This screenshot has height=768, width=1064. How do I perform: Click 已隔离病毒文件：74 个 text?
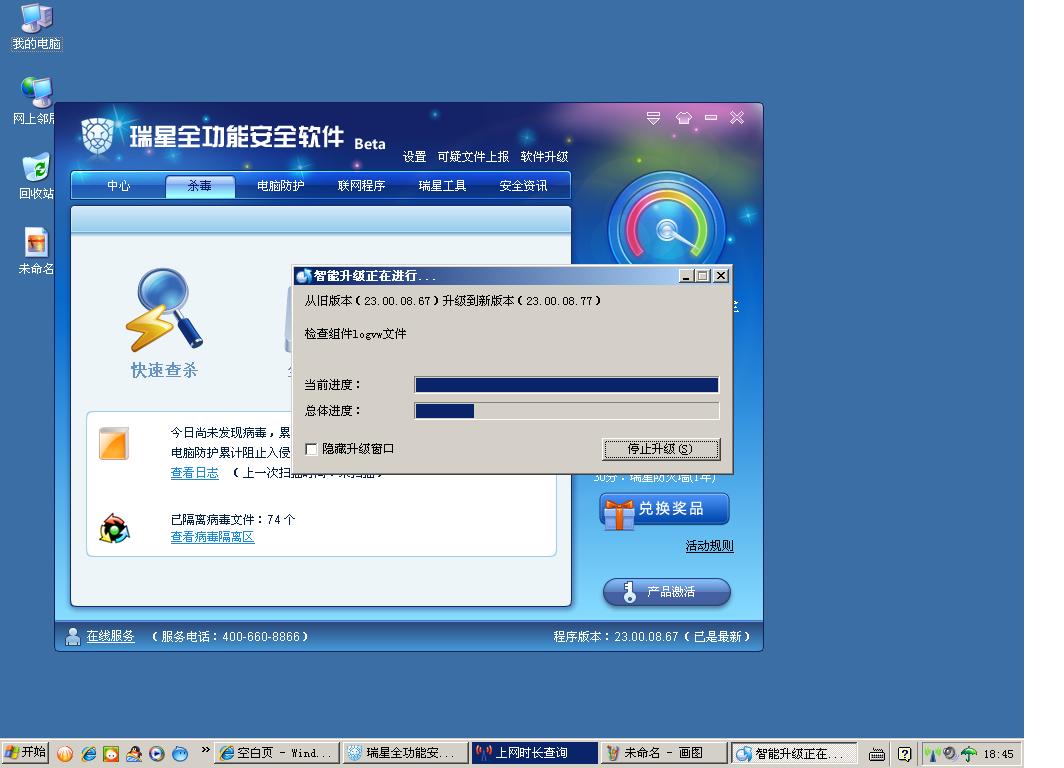[x=233, y=520]
